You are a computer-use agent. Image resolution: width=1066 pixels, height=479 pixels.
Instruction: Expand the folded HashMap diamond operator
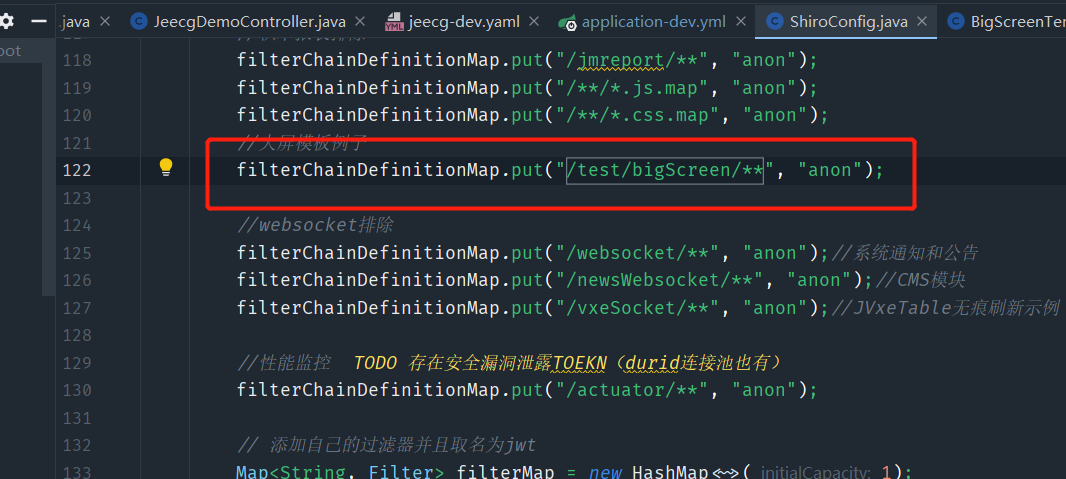coord(726,472)
